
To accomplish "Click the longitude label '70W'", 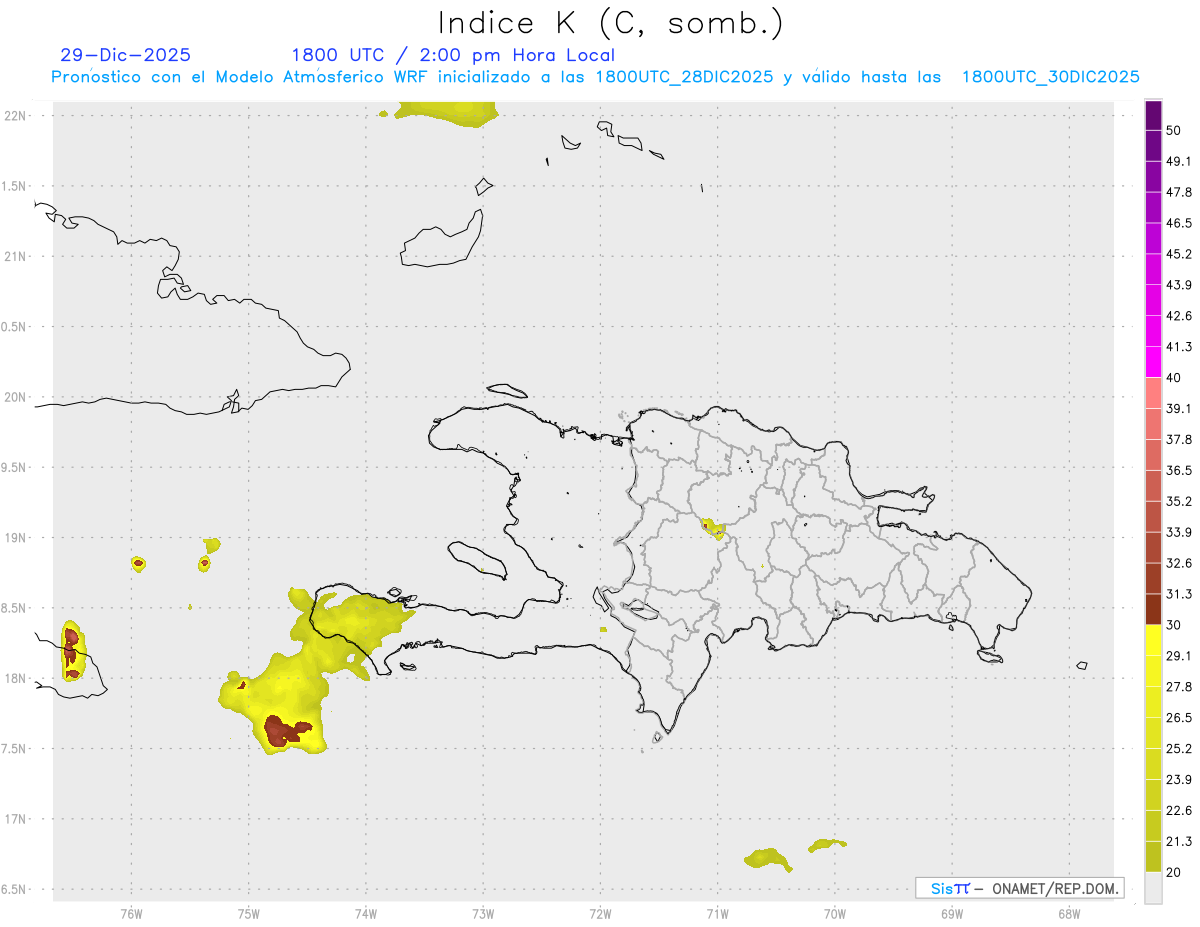I will (x=835, y=914).
